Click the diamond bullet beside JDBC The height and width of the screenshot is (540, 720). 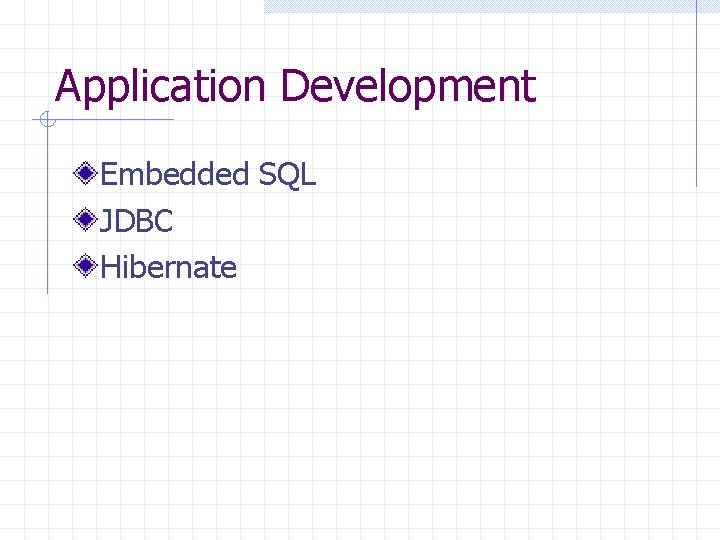85,219
